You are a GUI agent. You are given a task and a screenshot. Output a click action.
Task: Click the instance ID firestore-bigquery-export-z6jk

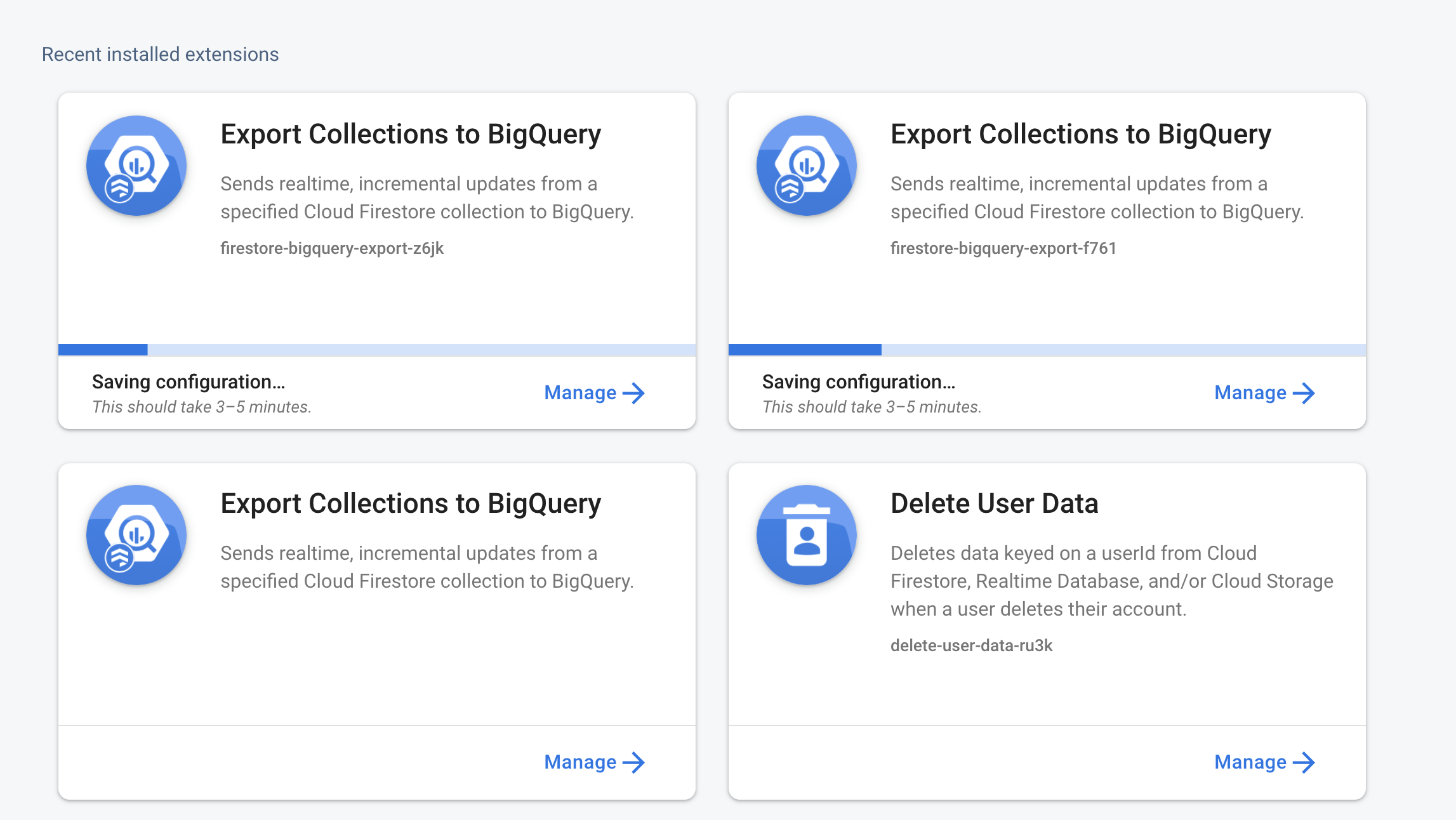[x=332, y=248]
